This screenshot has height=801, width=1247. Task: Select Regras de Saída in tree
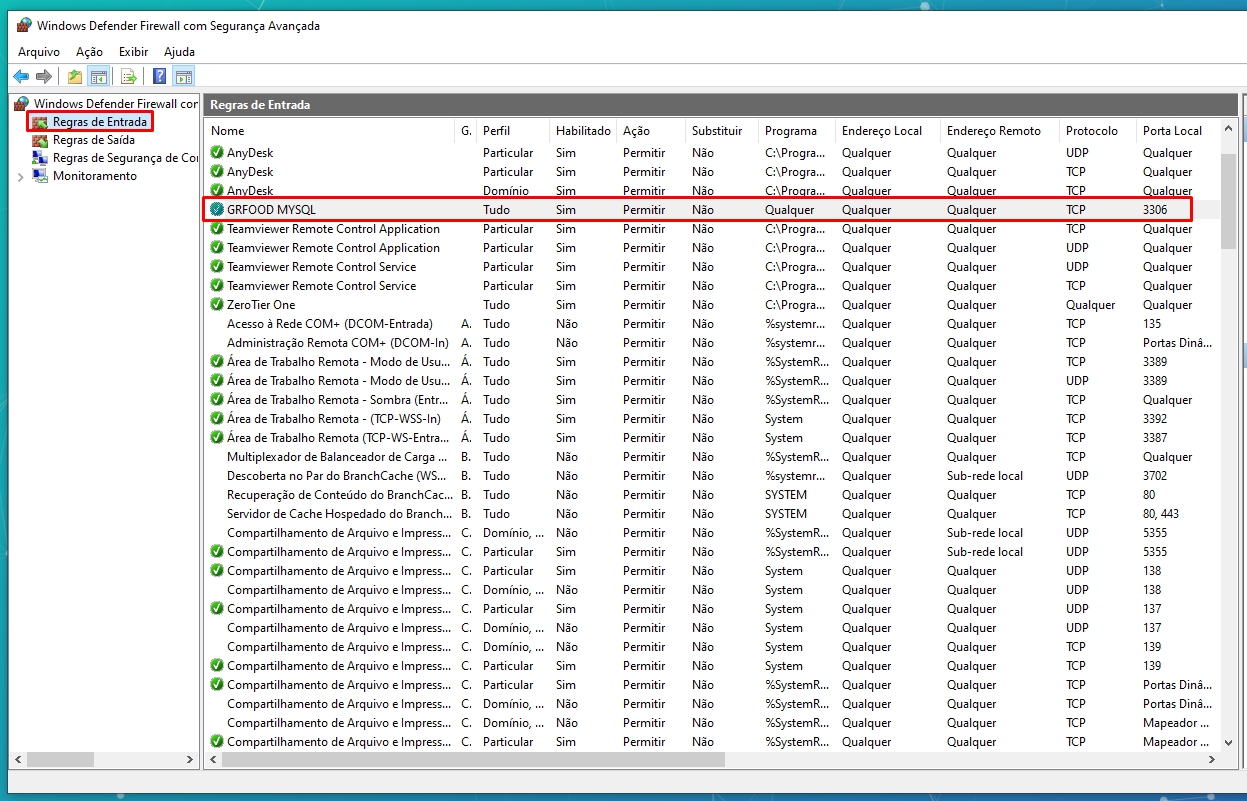tap(93, 140)
